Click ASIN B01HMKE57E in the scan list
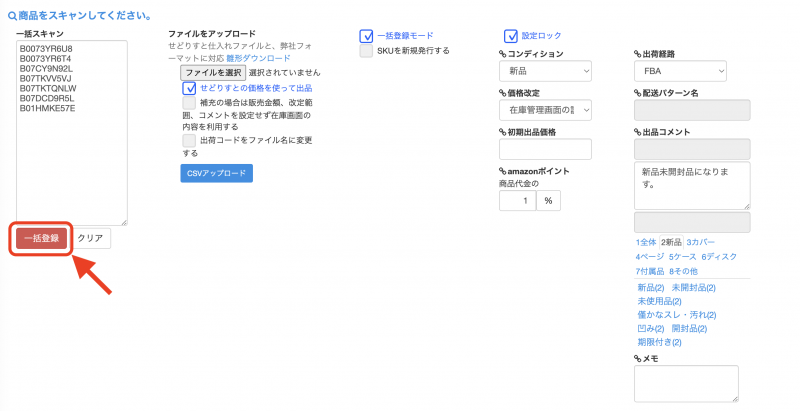The width and height of the screenshot is (800, 411). point(47,109)
